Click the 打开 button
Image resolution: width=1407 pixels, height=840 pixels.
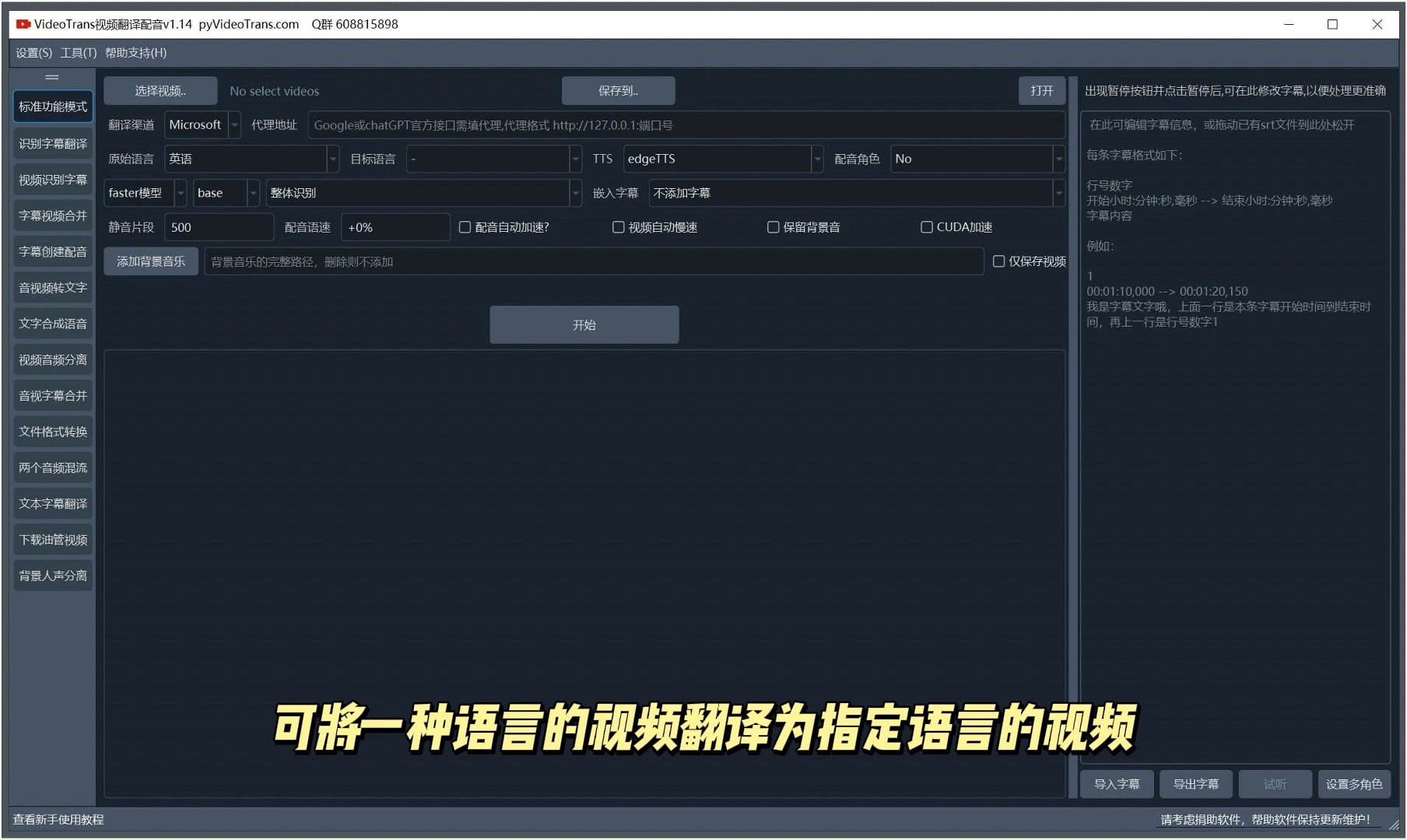(x=1041, y=91)
